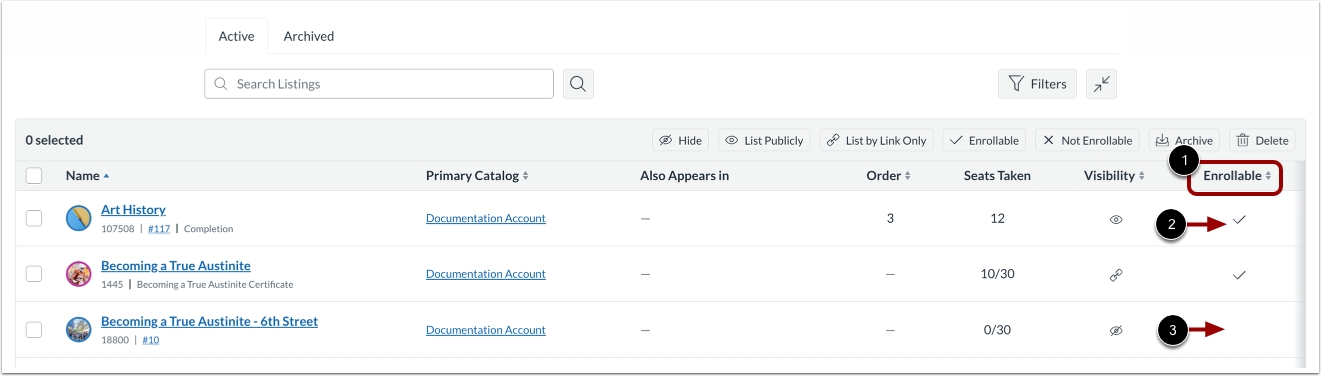Sort by the Enrollable column header

(x=1237, y=176)
